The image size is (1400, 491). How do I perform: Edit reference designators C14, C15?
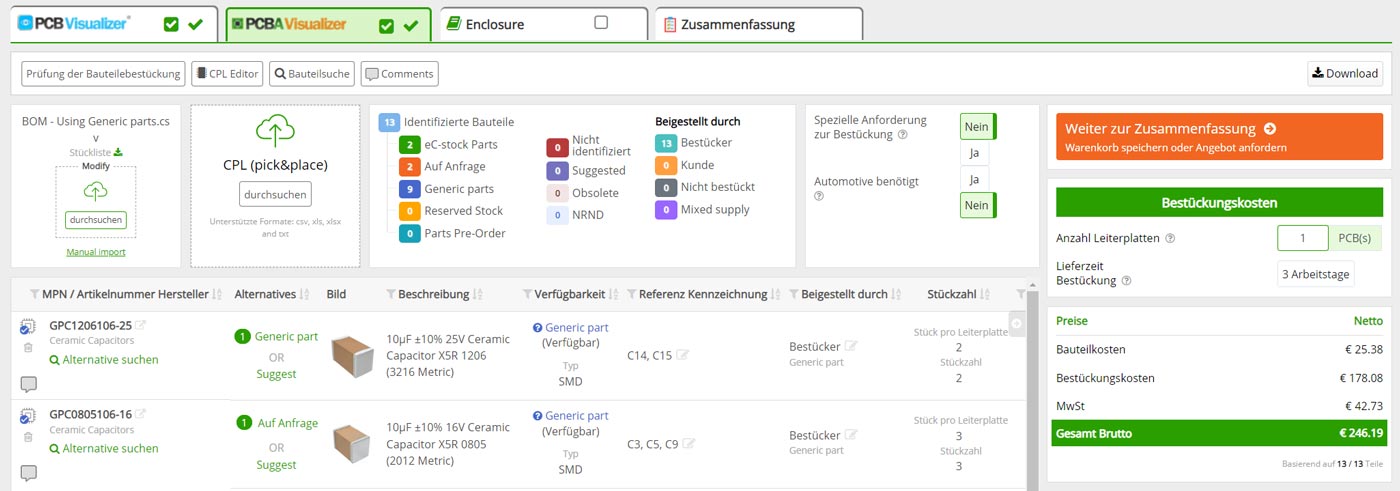point(683,354)
